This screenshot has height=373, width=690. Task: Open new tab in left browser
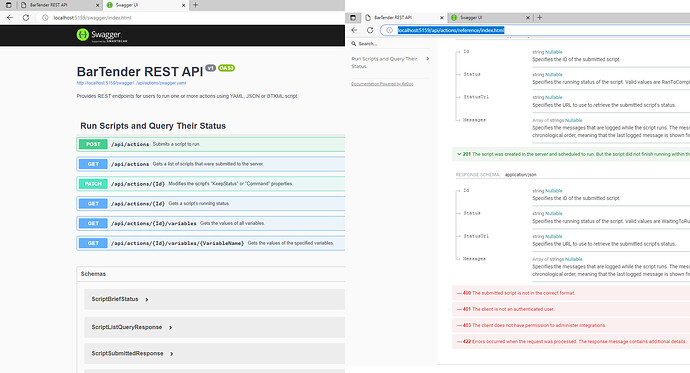tap(195, 5)
